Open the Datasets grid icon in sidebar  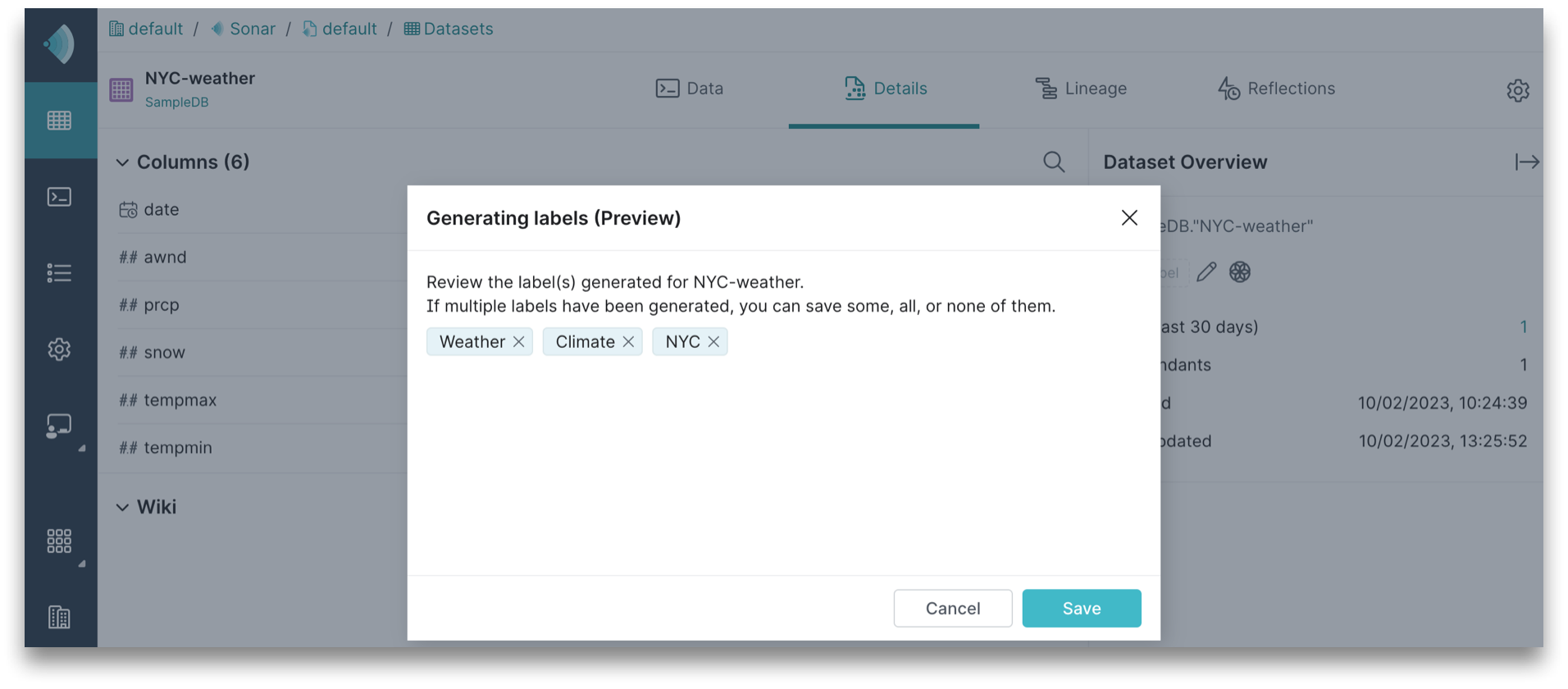click(x=60, y=121)
